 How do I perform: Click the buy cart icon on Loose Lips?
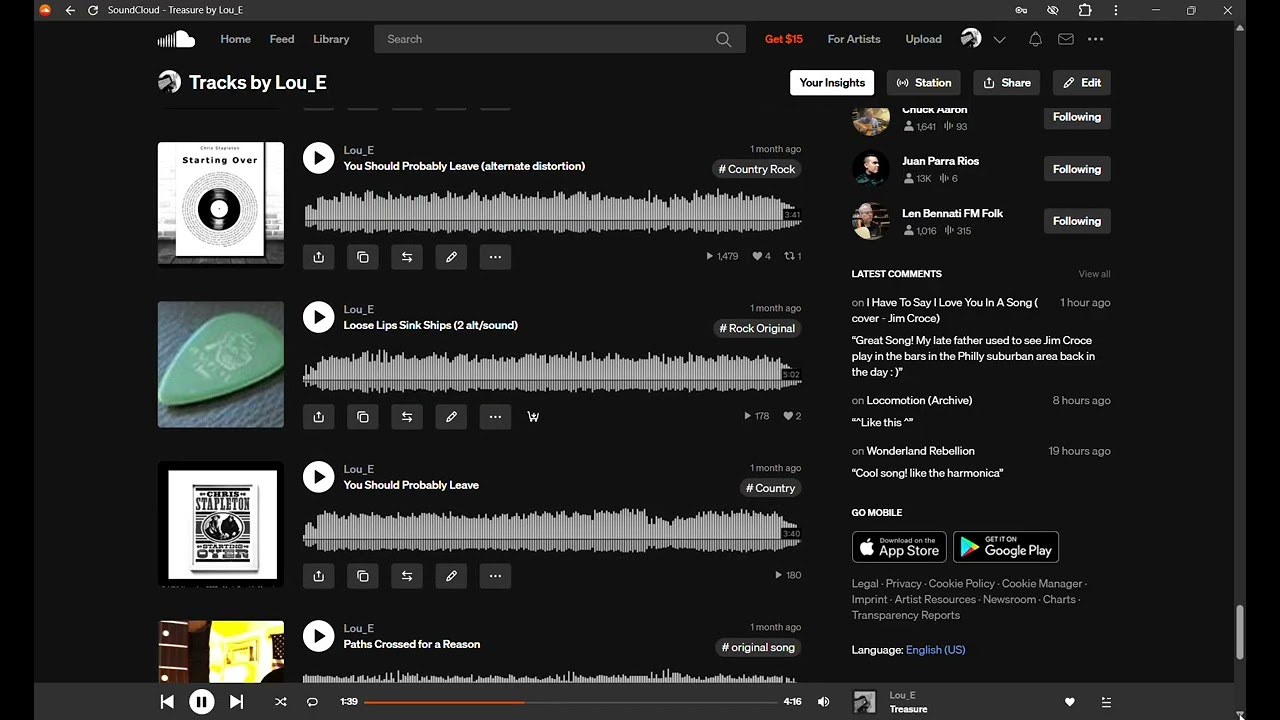pos(533,417)
